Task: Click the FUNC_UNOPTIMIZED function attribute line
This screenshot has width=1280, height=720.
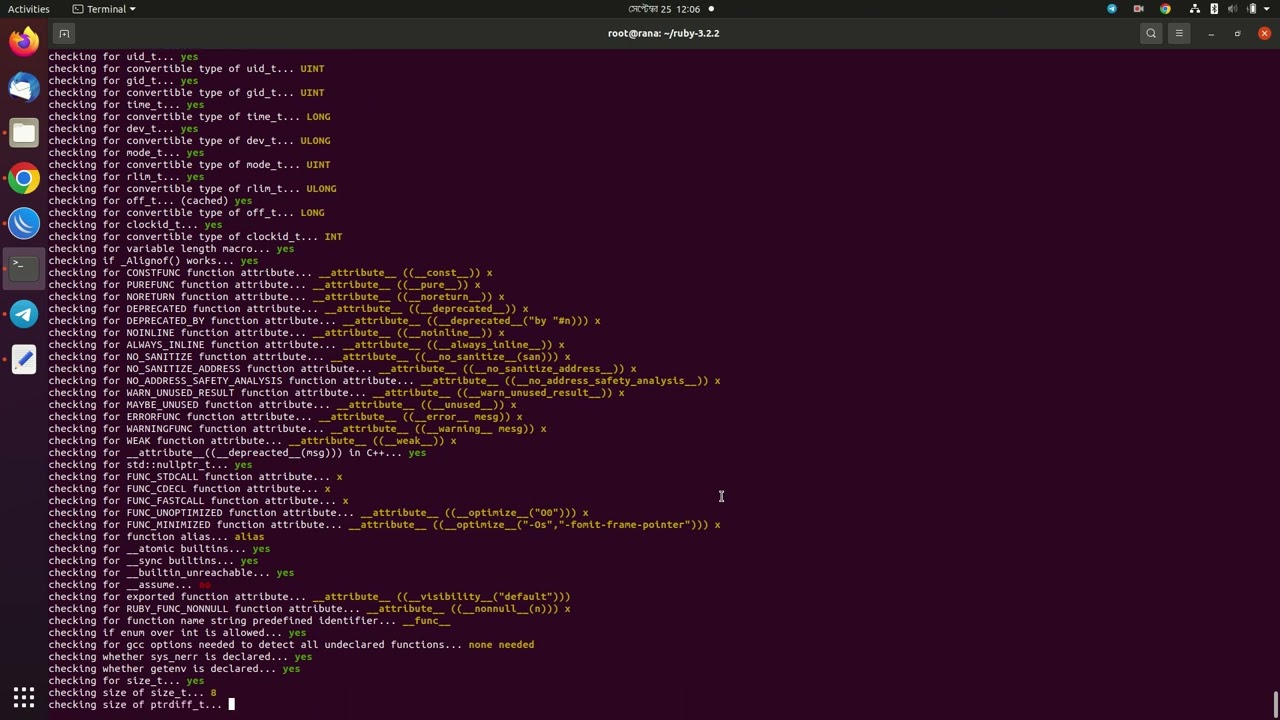Action: point(318,513)
